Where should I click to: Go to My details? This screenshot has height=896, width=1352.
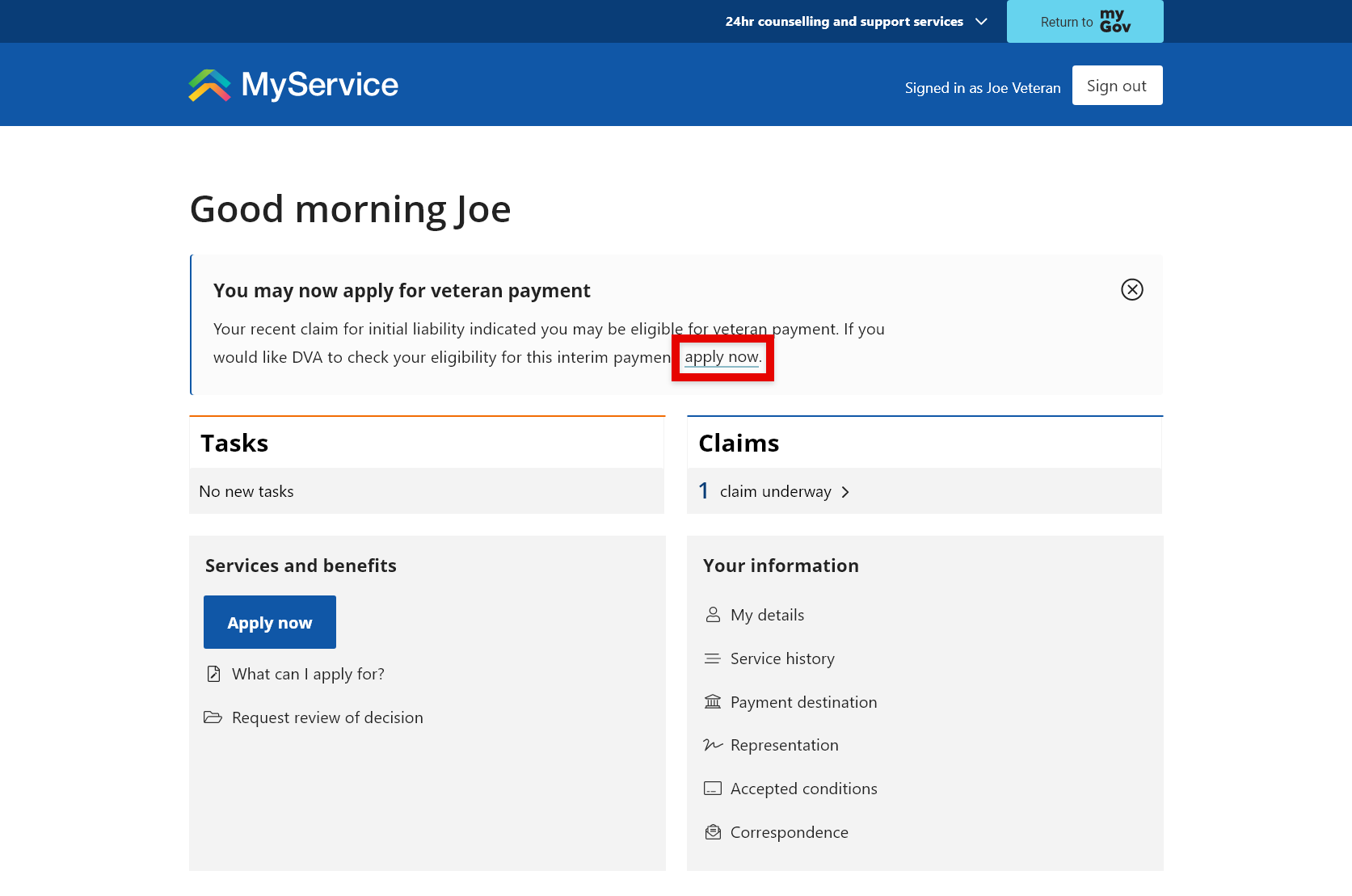[x=767, y=615]
